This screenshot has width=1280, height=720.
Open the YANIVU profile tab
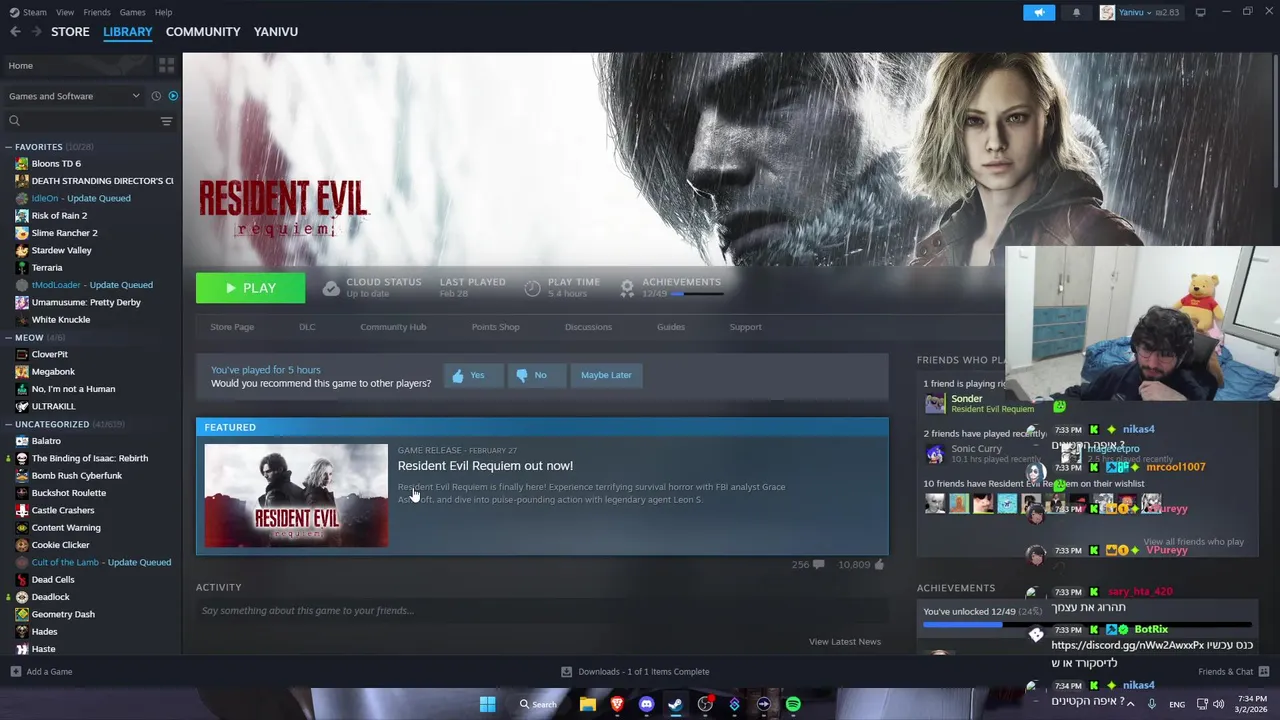click(276, 32)
